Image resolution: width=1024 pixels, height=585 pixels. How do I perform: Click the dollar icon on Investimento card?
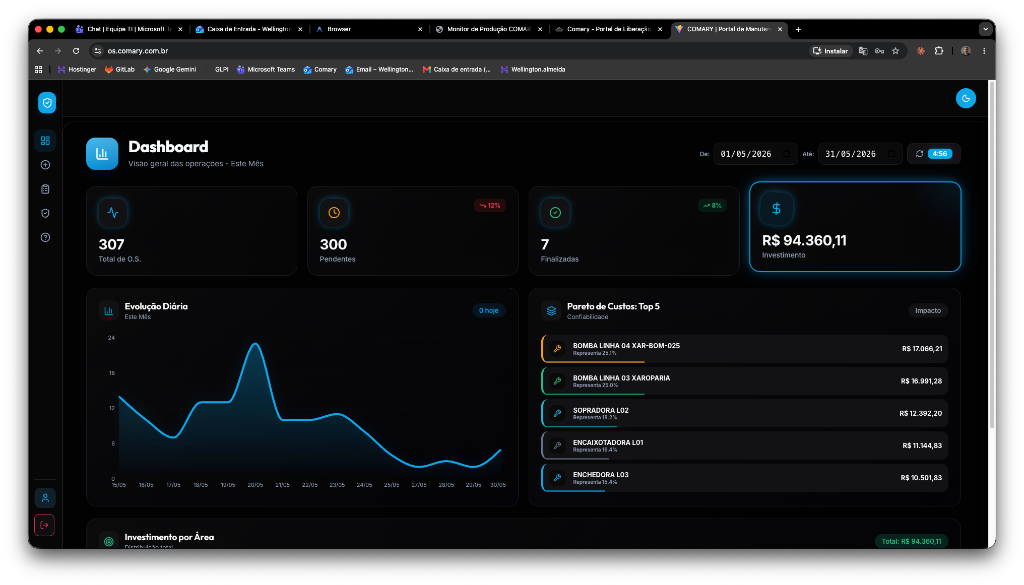point(776,208)
